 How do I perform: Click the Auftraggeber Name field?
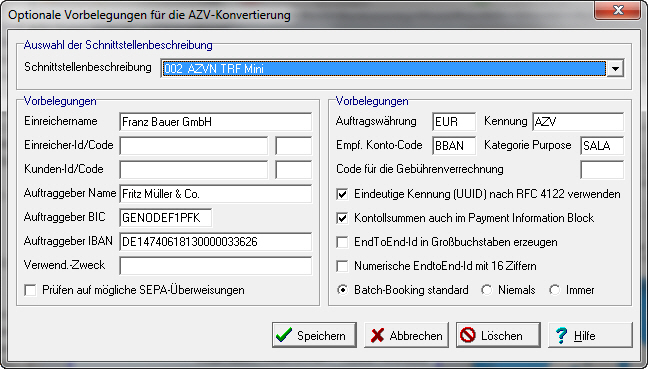point(215,194)
